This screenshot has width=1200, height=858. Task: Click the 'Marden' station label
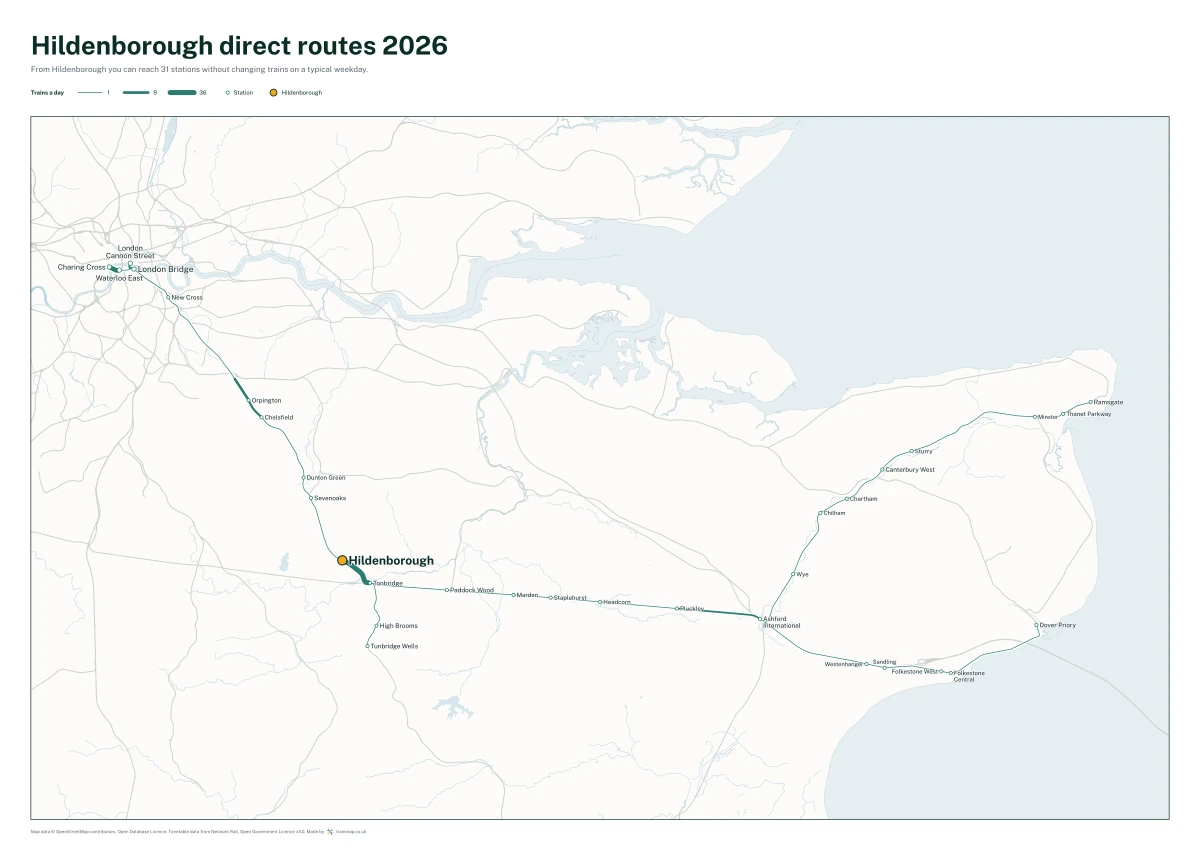coord(528,595)
